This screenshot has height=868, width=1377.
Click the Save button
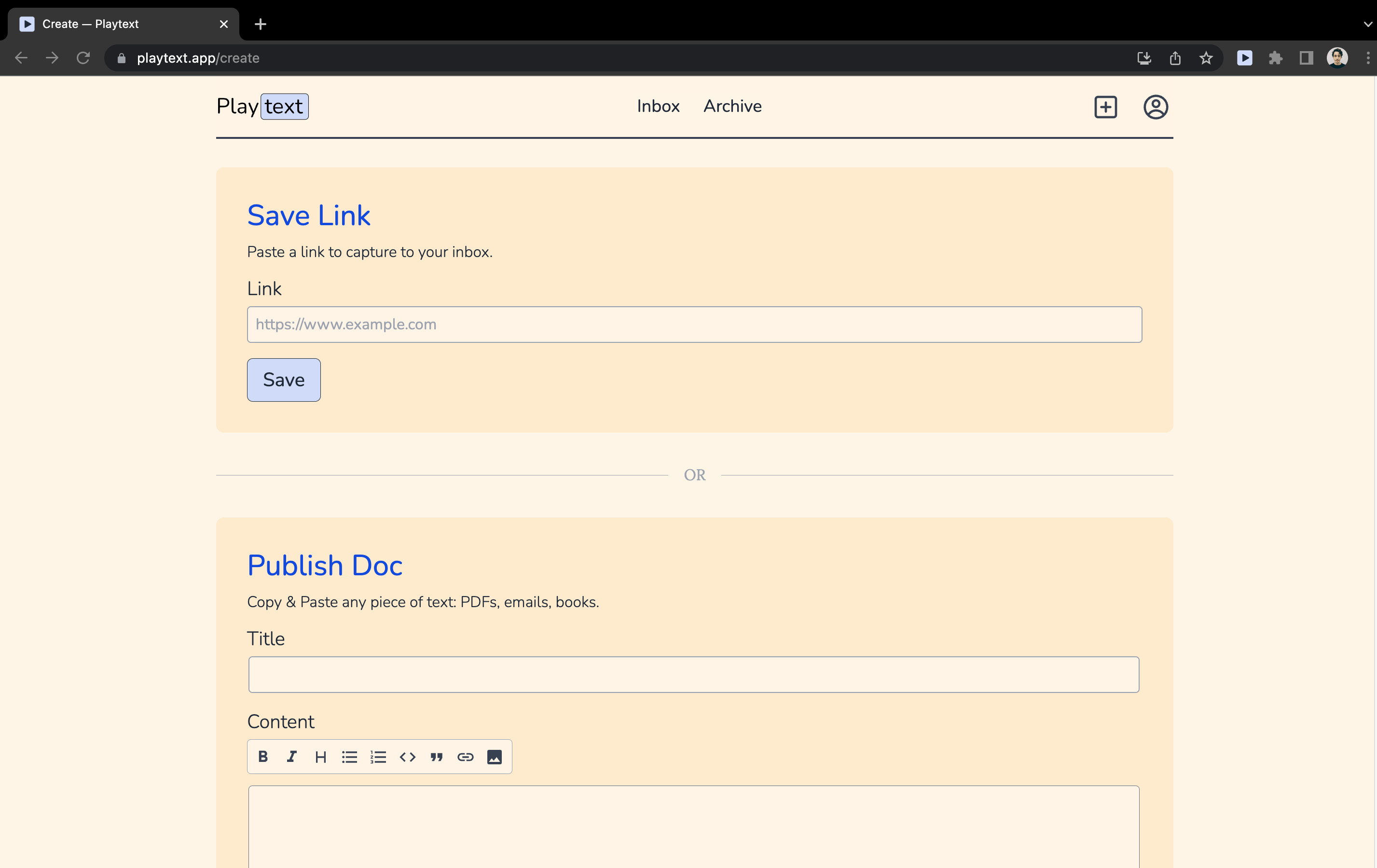[284, 380]
